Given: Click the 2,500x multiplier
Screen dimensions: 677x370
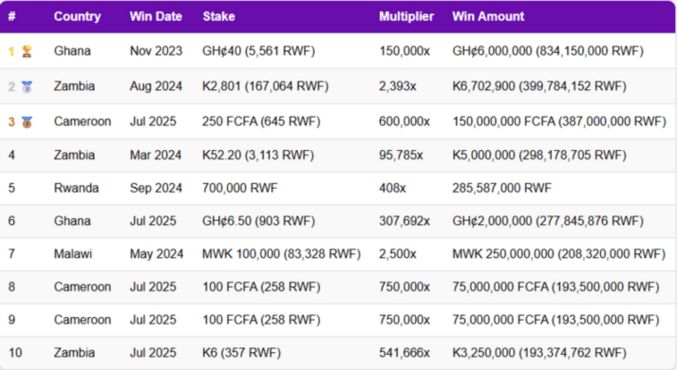Looking at the screenshot, I should coord(398,253).
